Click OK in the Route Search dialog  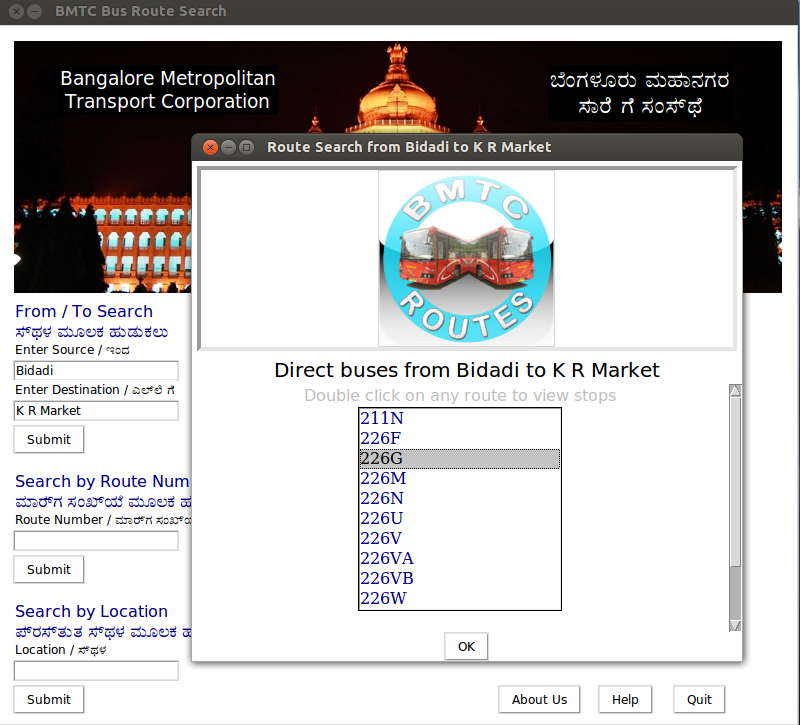466,646
